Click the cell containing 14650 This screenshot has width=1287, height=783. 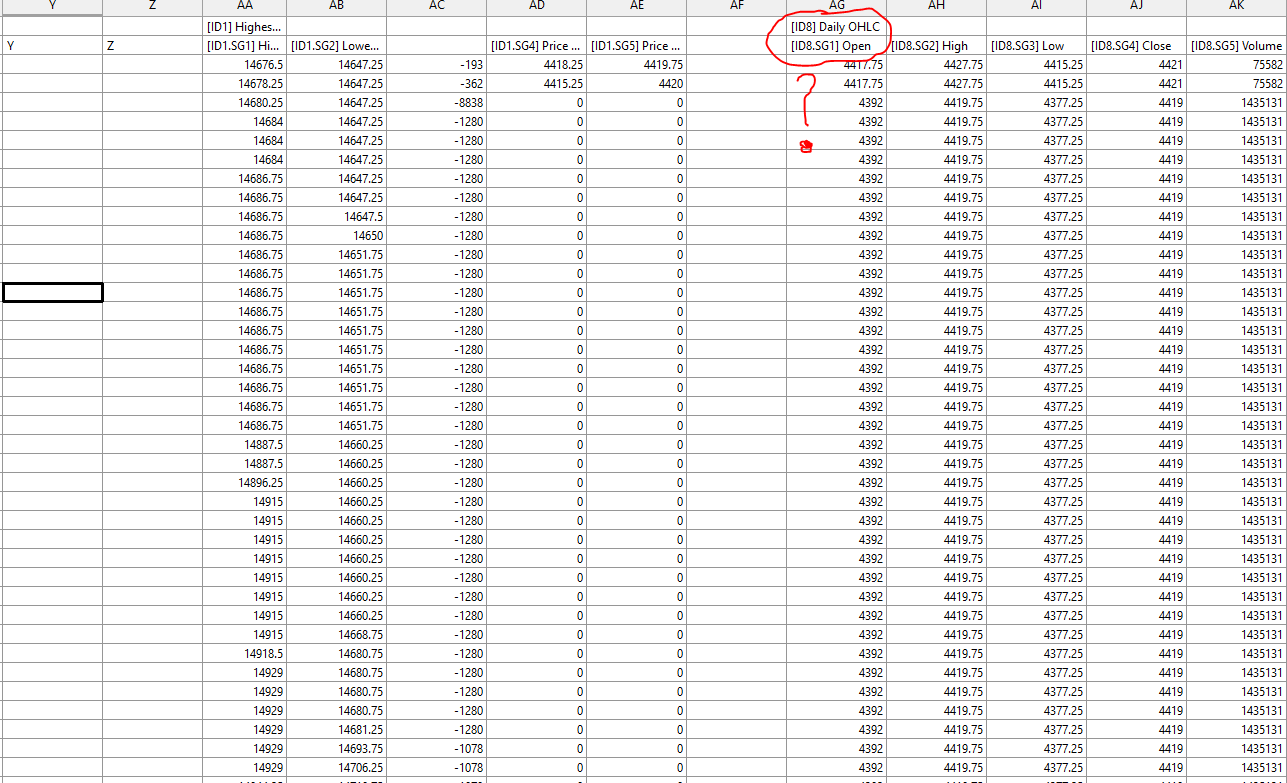(336, 236)
